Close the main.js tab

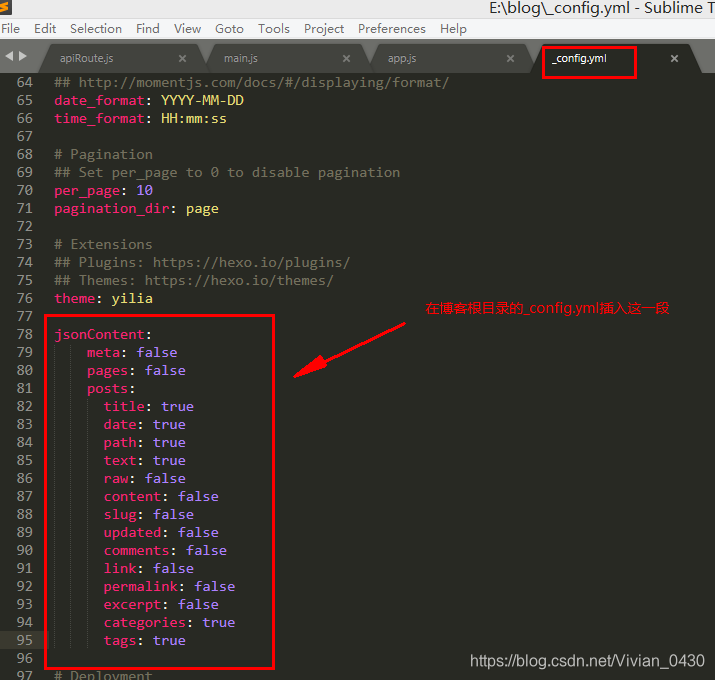tap(347, 58)
